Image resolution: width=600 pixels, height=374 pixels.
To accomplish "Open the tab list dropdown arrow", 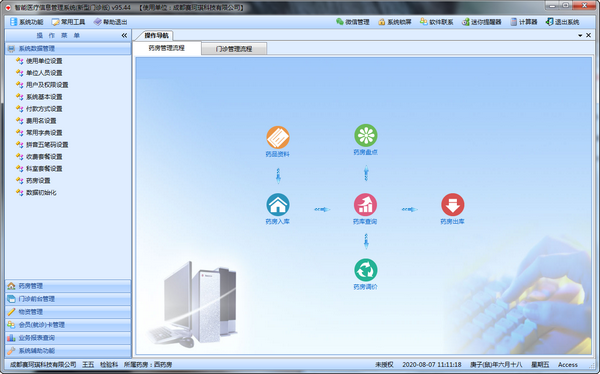I will 580,36.
